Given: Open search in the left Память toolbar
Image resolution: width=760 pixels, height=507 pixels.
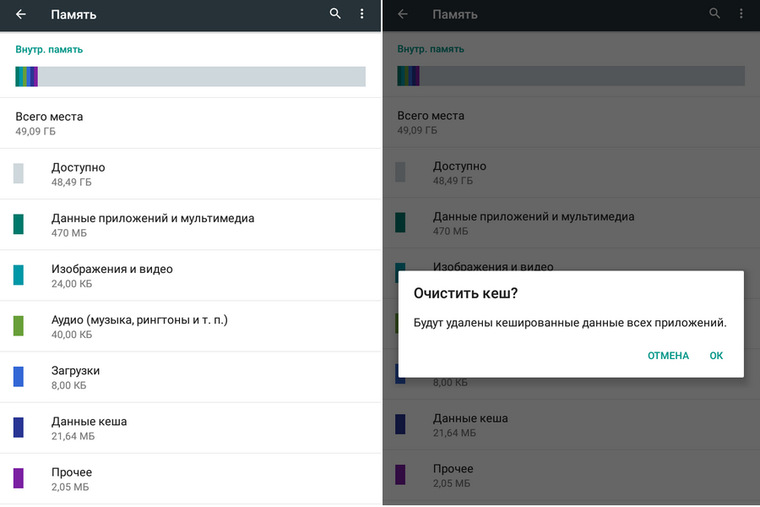Looking at the screenshot, I should pyautogui.click(x=335, y=14).
